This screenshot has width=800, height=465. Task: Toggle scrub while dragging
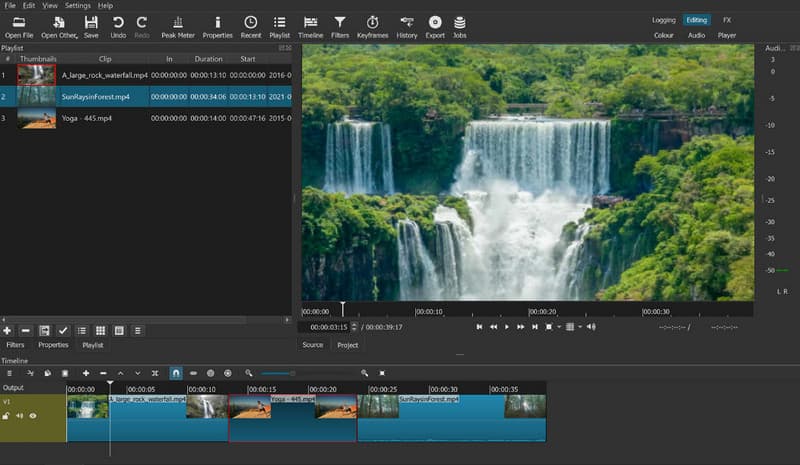193,373
